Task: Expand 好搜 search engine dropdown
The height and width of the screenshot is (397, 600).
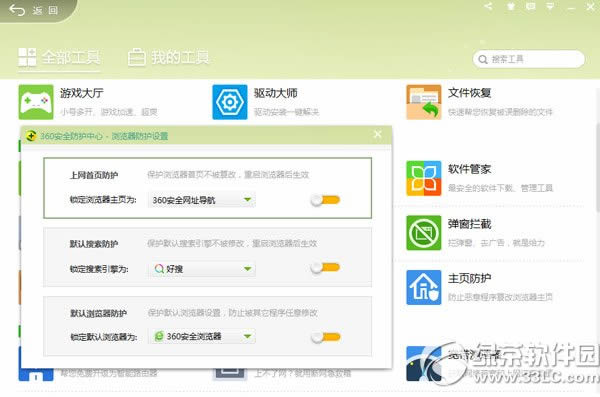Action: pos(202,269)
